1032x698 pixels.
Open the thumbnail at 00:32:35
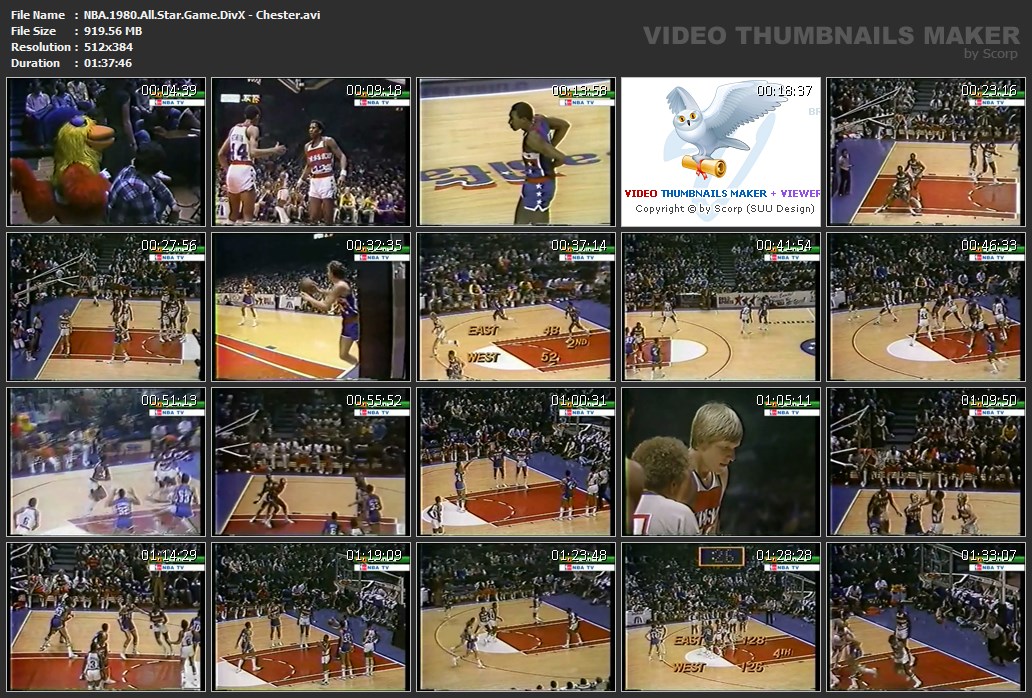coord(311,307)
